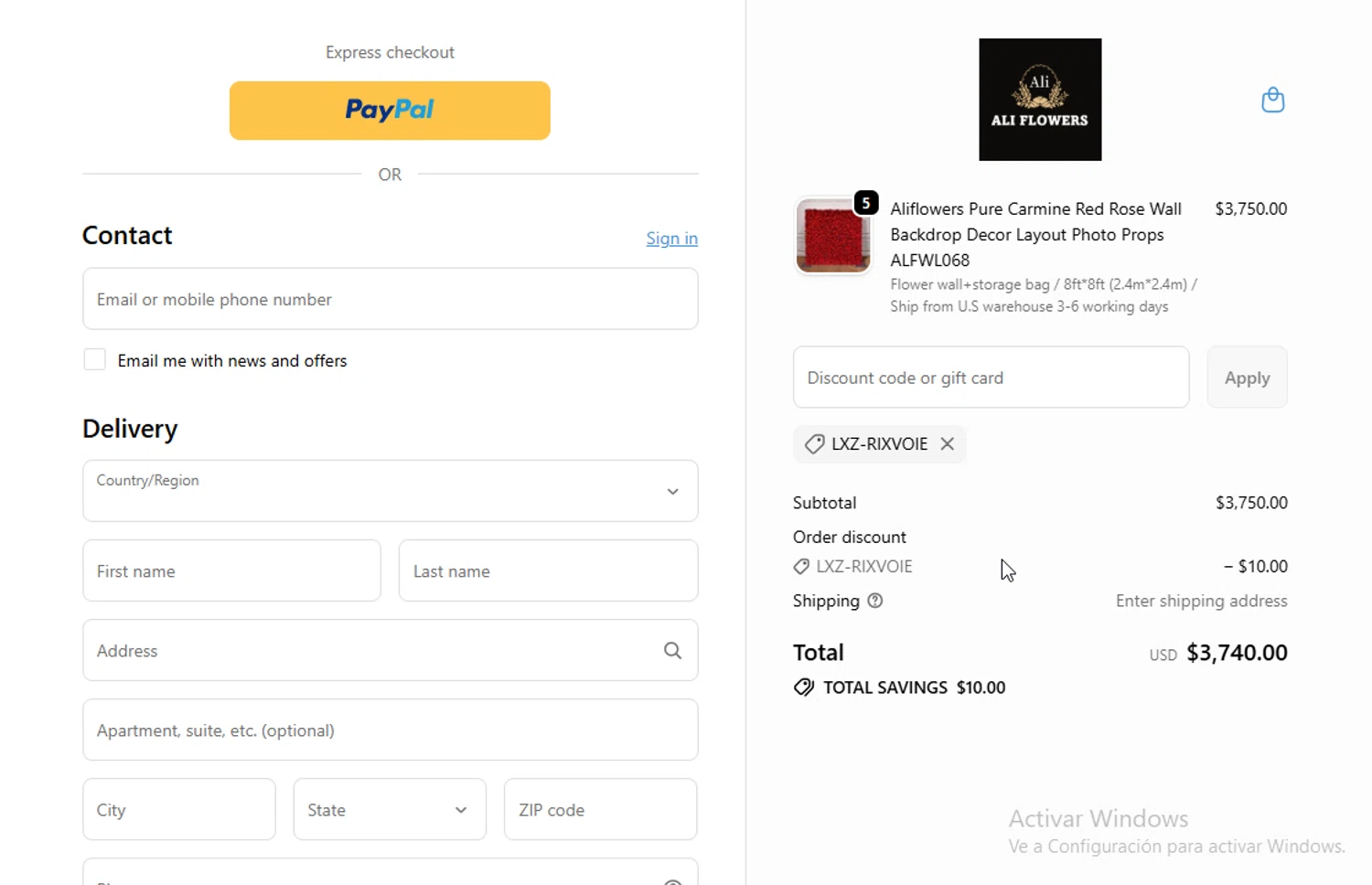The width and height of the screenshot is (1372, 885).
Task: Click the address search magnifier icon
Action: [672, 650]
